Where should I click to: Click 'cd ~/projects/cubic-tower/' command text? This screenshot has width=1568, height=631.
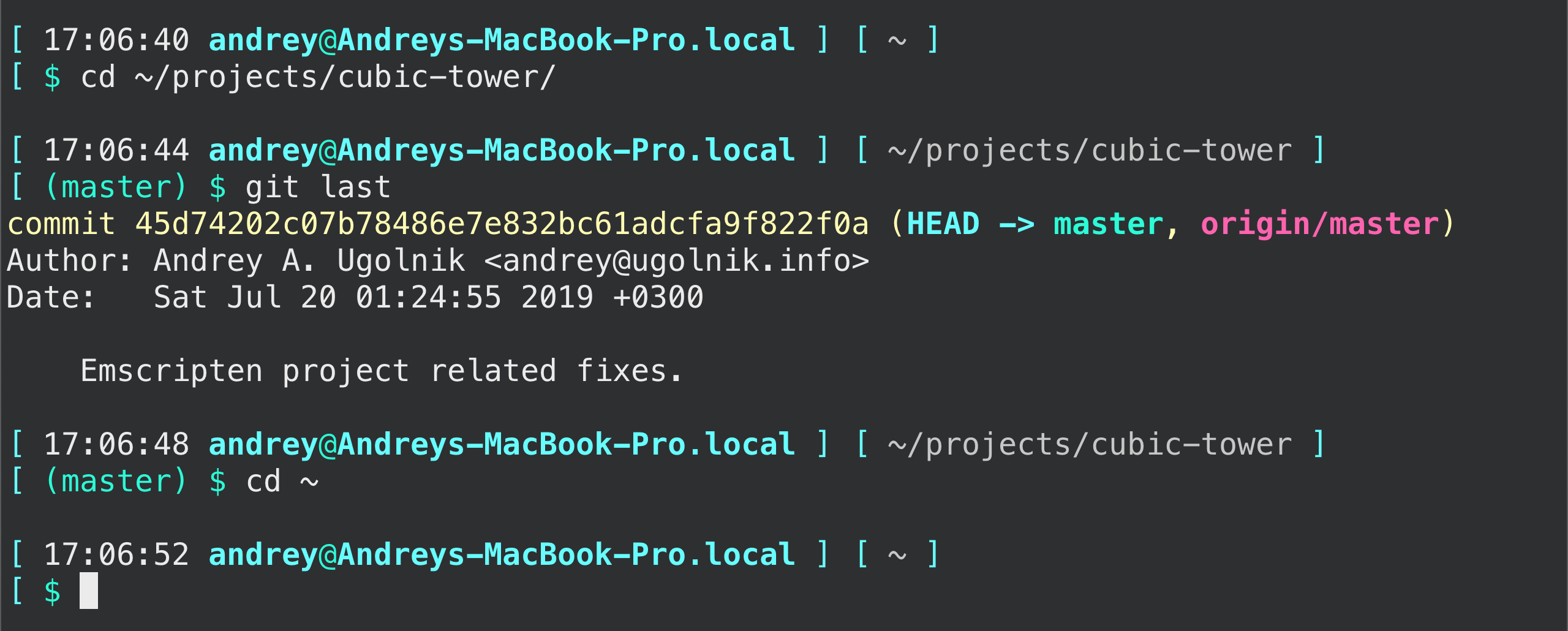pyautogui.click(x=318, y=77)
